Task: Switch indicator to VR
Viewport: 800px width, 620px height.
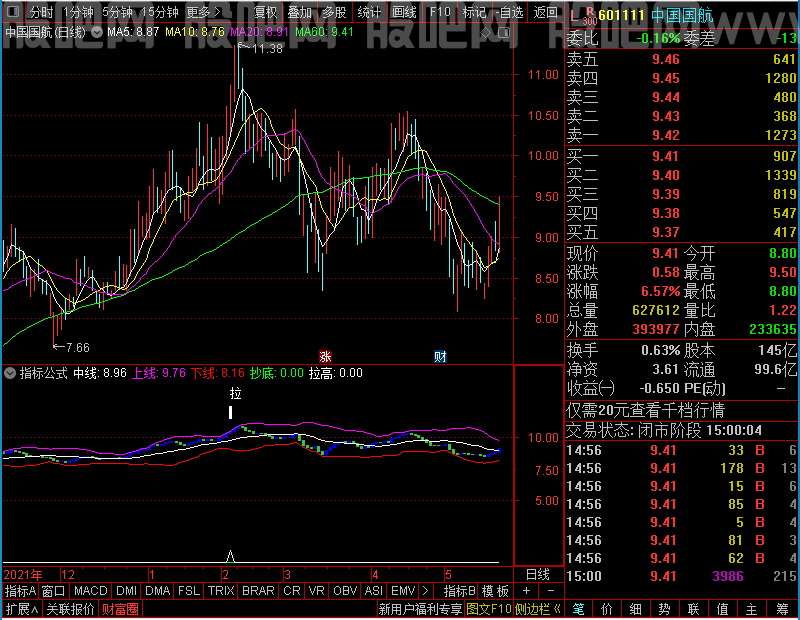Action: click(x=316, y=591)
